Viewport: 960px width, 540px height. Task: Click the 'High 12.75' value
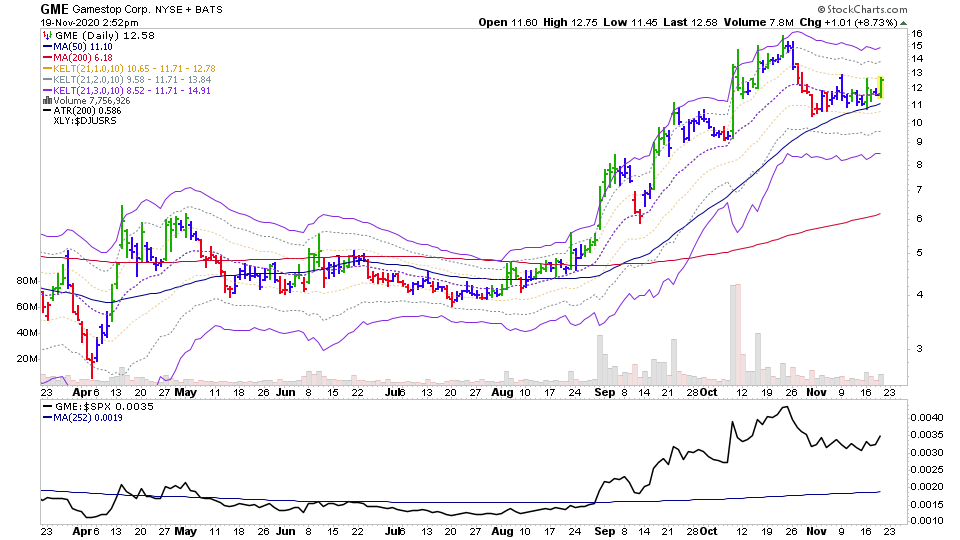click(570, 23)
